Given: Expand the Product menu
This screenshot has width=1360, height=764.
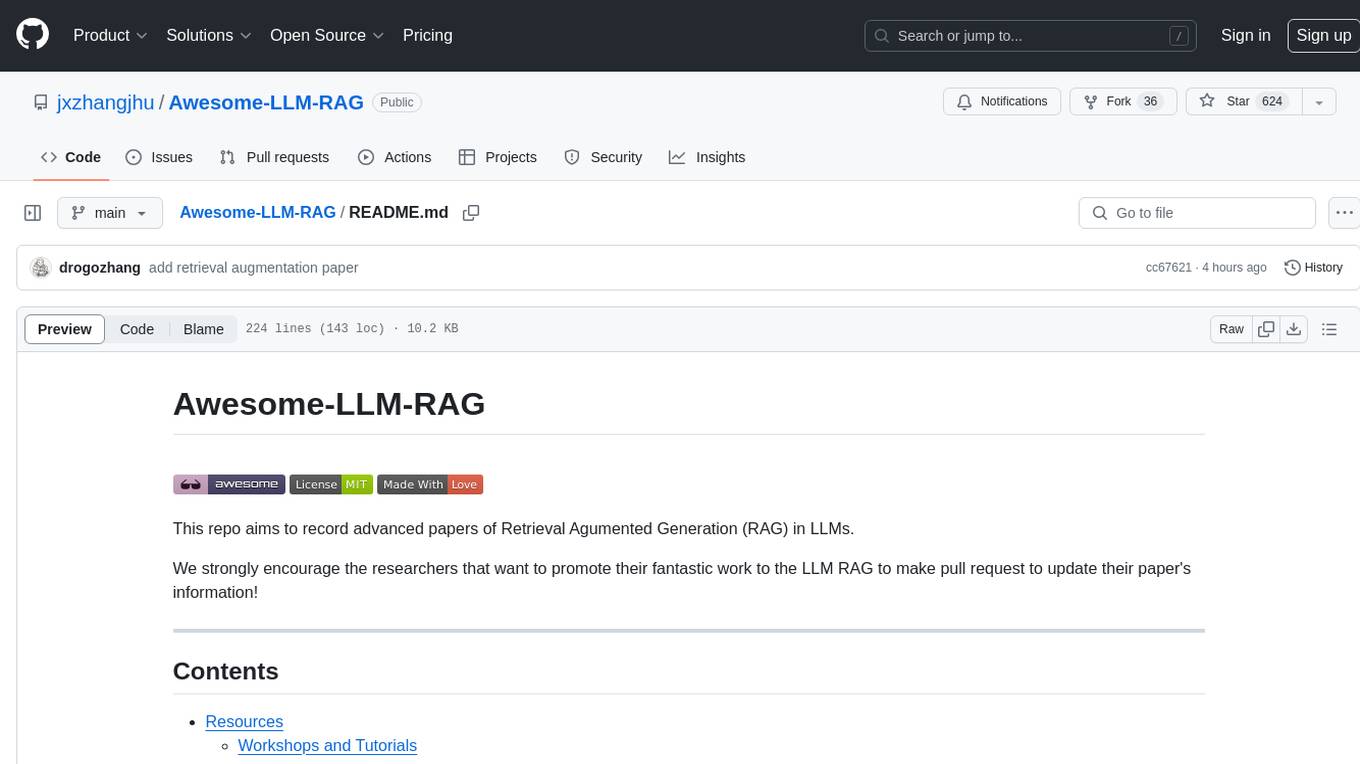Looking at the screenshot, I should coord(110,35).
